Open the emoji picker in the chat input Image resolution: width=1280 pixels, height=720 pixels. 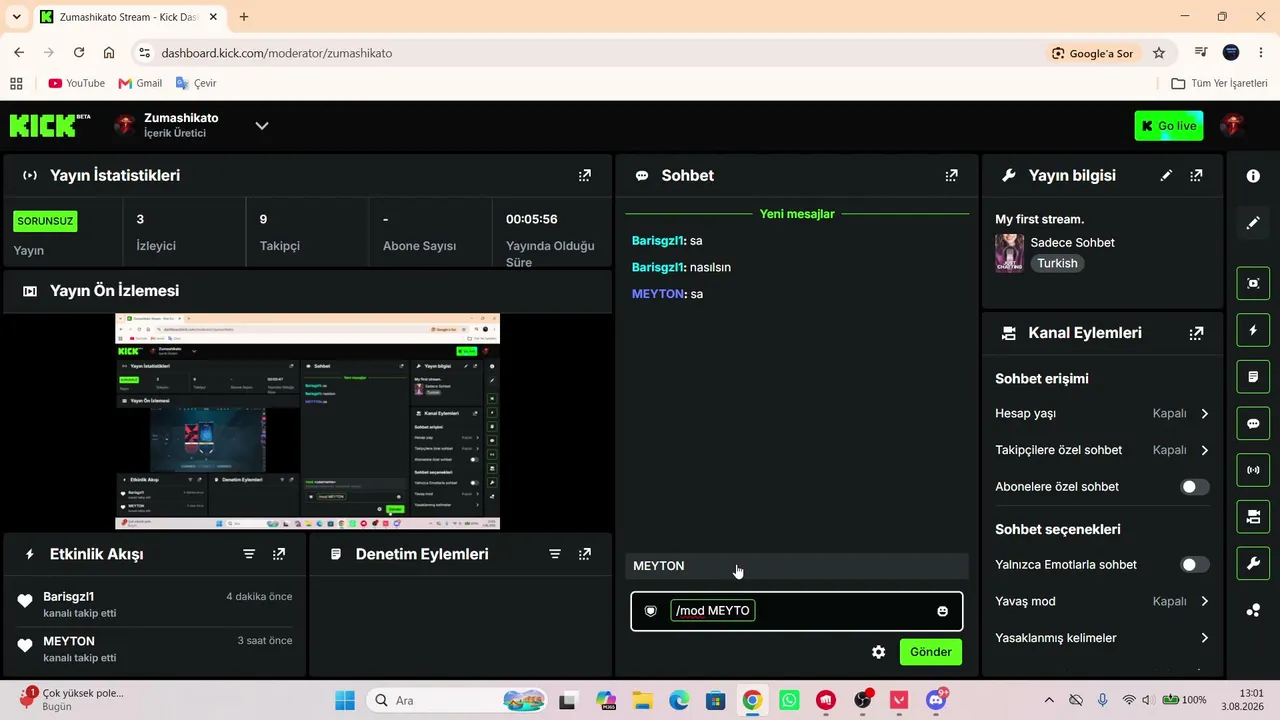(x=942, y=611)
